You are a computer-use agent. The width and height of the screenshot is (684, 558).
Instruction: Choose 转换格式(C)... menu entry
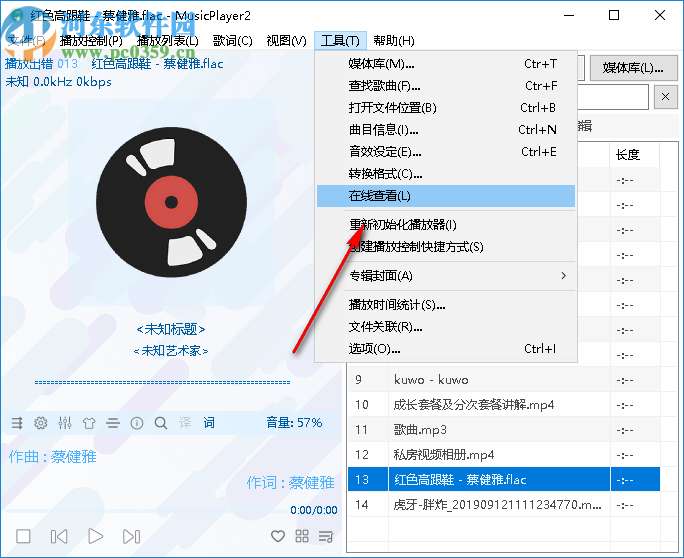click(446, 174)
